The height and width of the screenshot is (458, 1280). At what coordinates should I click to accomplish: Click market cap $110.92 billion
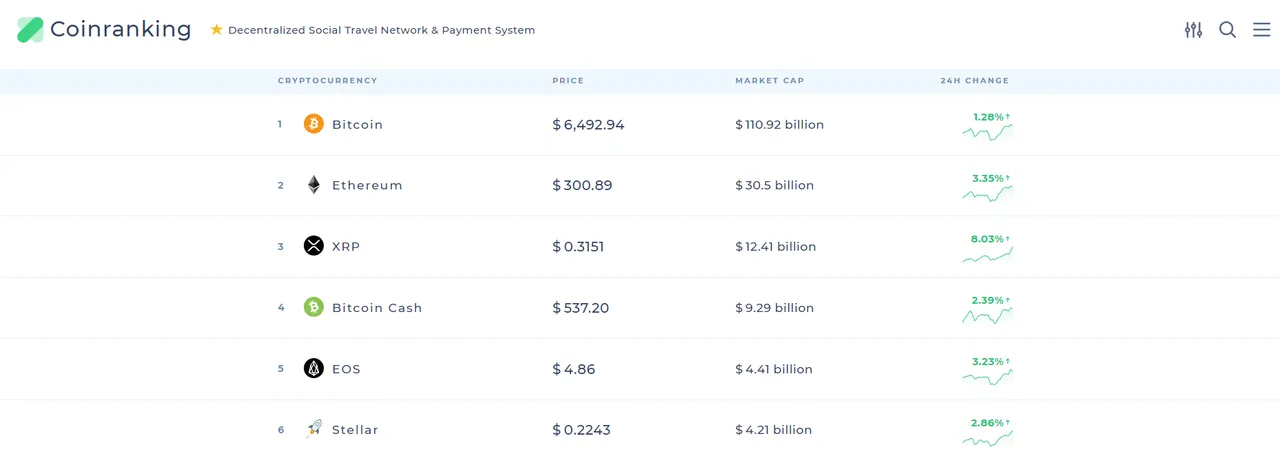point(779,125)
